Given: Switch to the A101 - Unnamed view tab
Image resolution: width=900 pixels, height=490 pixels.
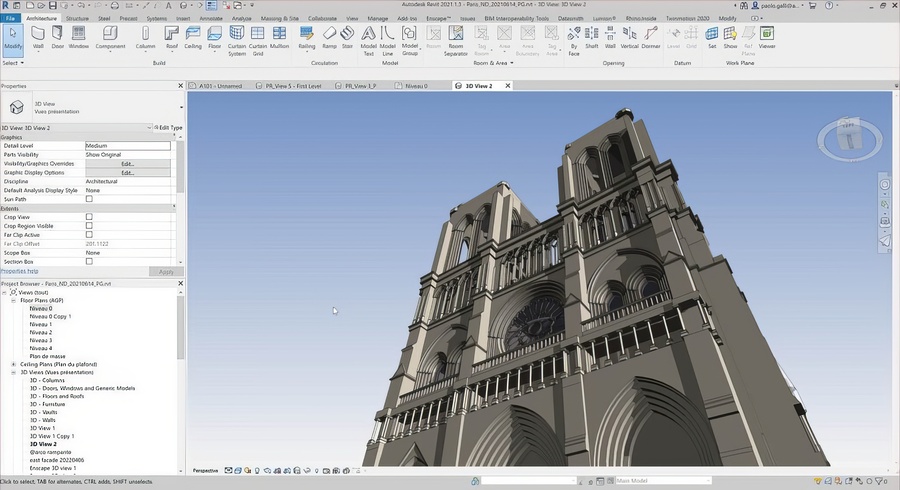Looking at the screenshot, I should (x=217, y=86).
